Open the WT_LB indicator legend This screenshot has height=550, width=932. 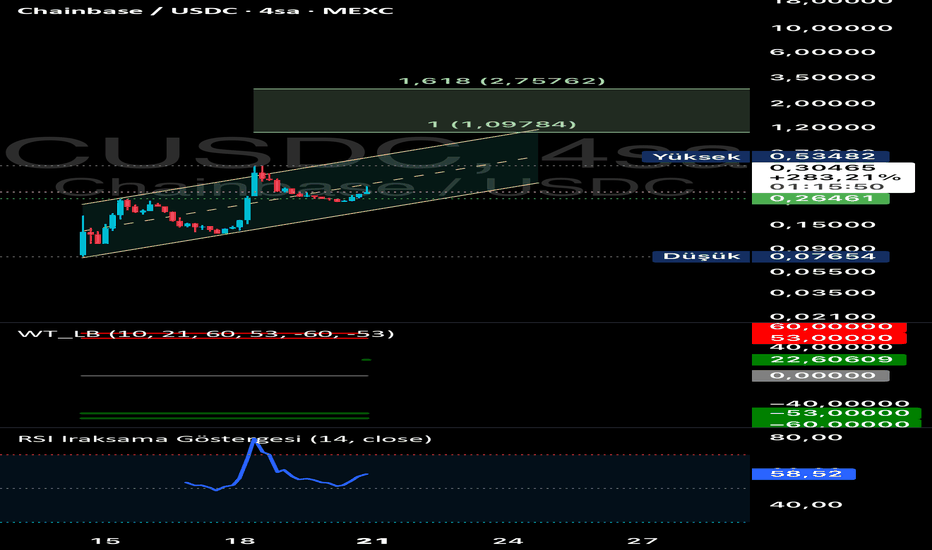point(206,334)
